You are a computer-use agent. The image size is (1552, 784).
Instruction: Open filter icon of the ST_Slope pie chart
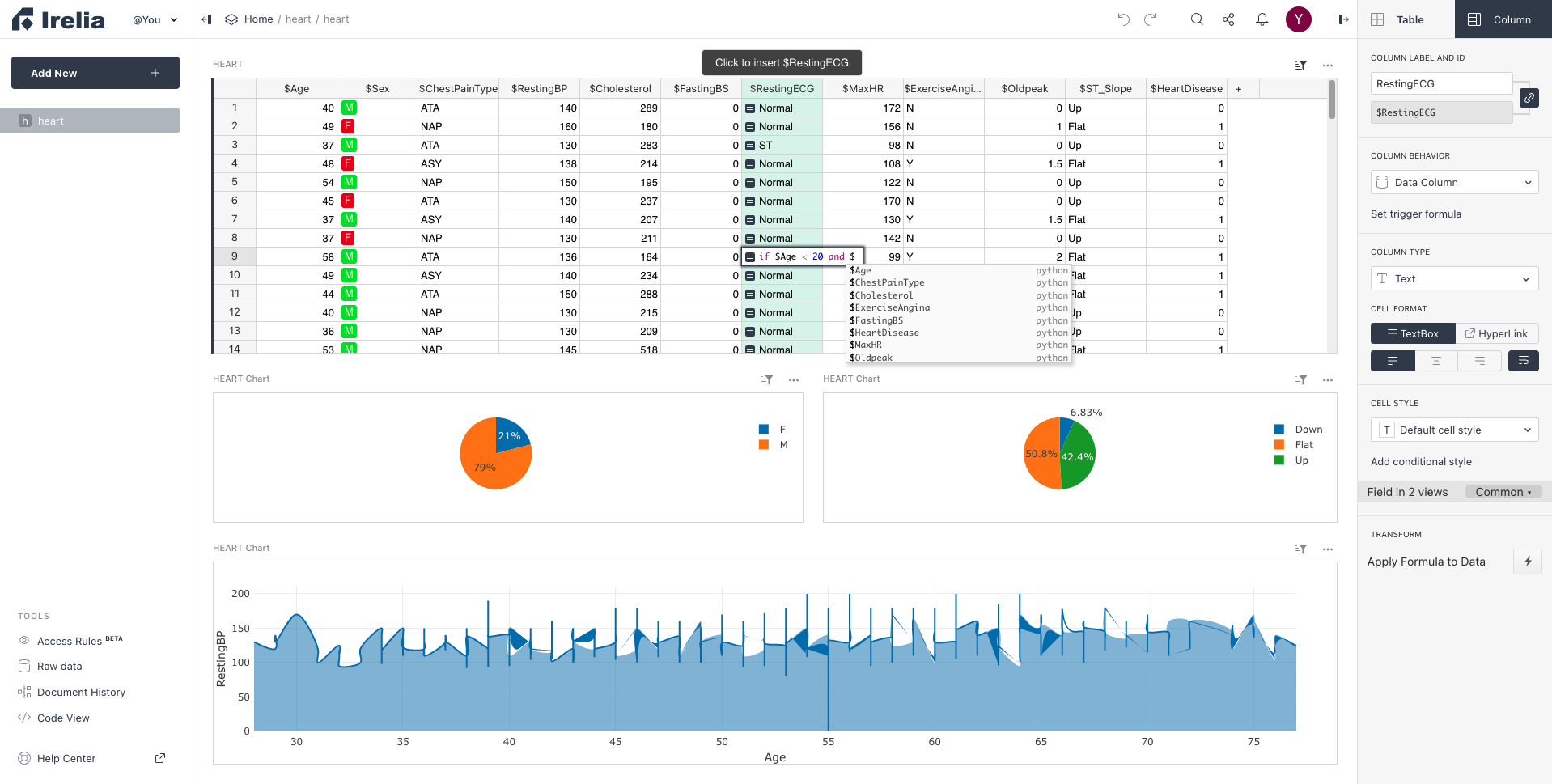[x=1301, y=379]
